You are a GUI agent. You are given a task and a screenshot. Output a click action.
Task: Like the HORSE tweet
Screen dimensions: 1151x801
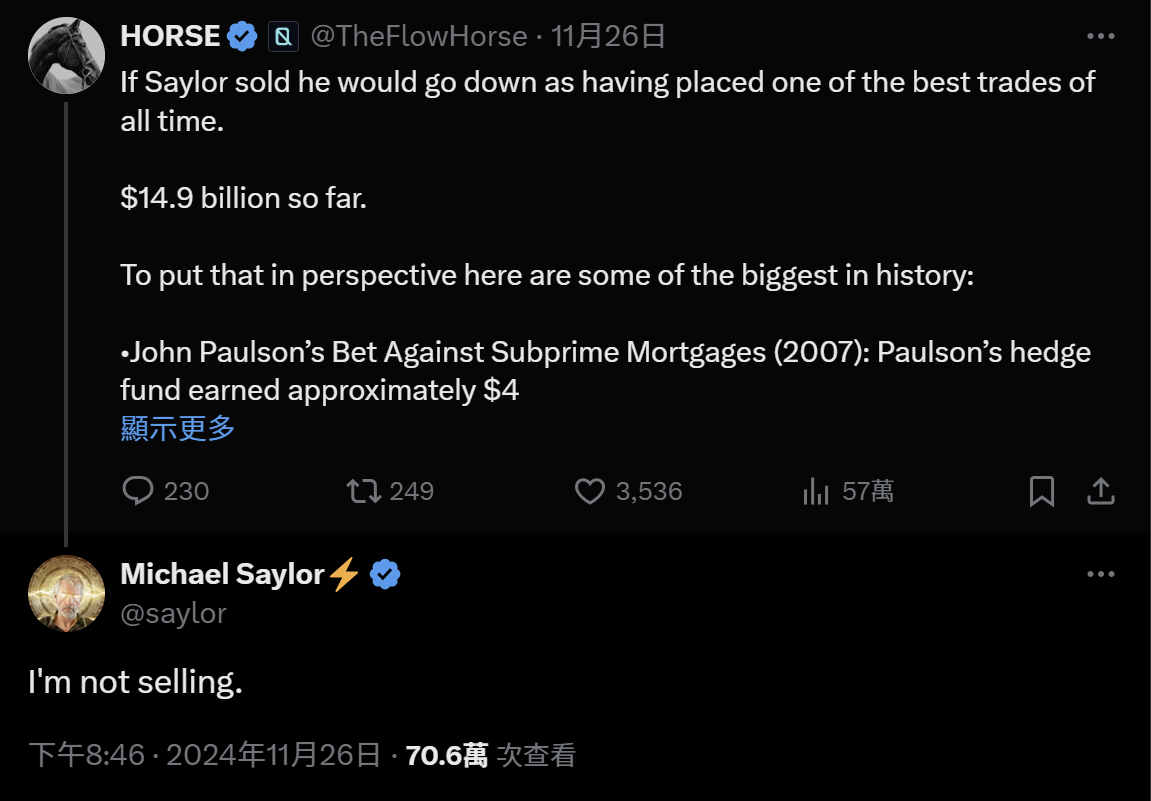[591, 491]
